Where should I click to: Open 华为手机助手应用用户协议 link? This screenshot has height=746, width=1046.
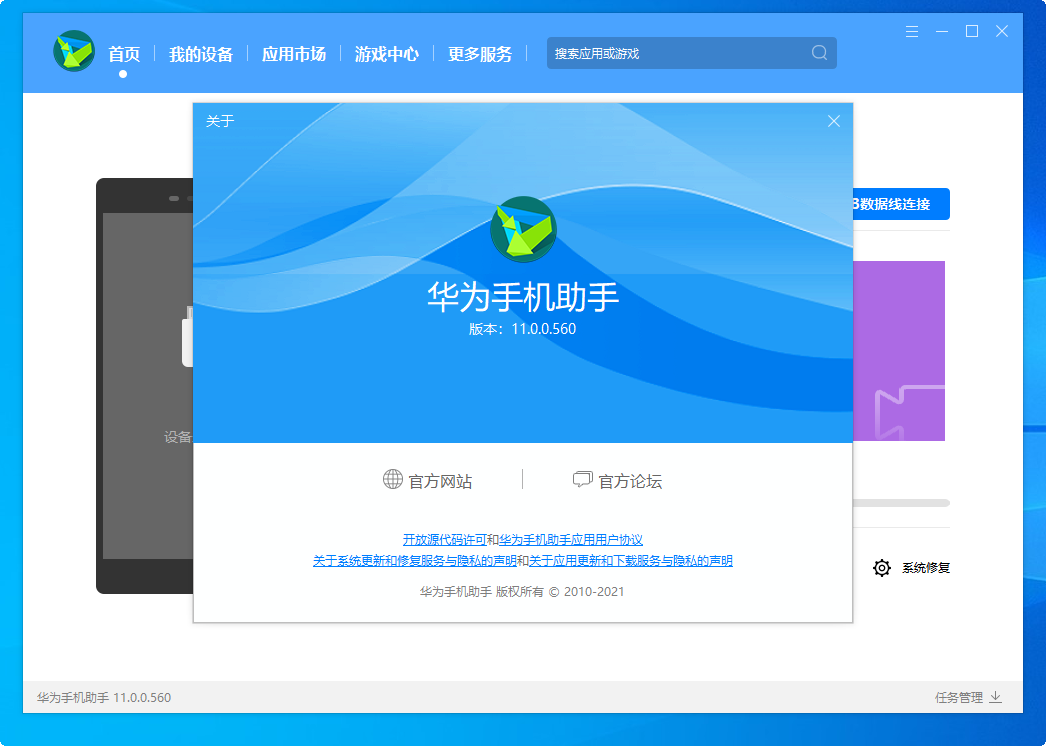click(x=571, y=539)
